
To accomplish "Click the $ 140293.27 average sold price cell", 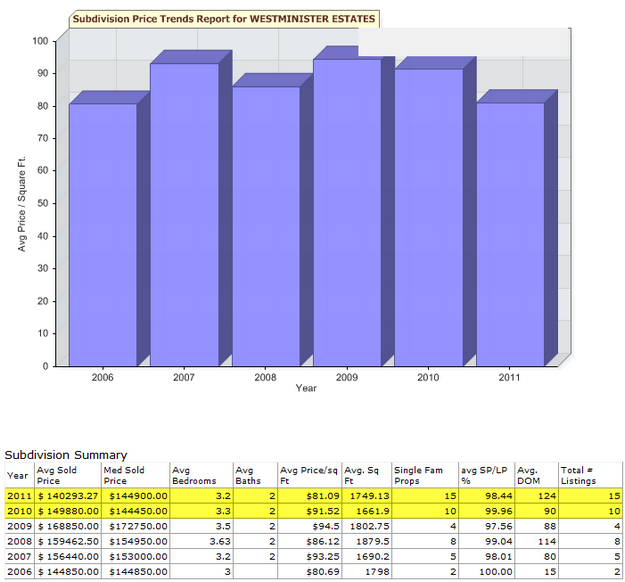I will click(x=68, y=496).
